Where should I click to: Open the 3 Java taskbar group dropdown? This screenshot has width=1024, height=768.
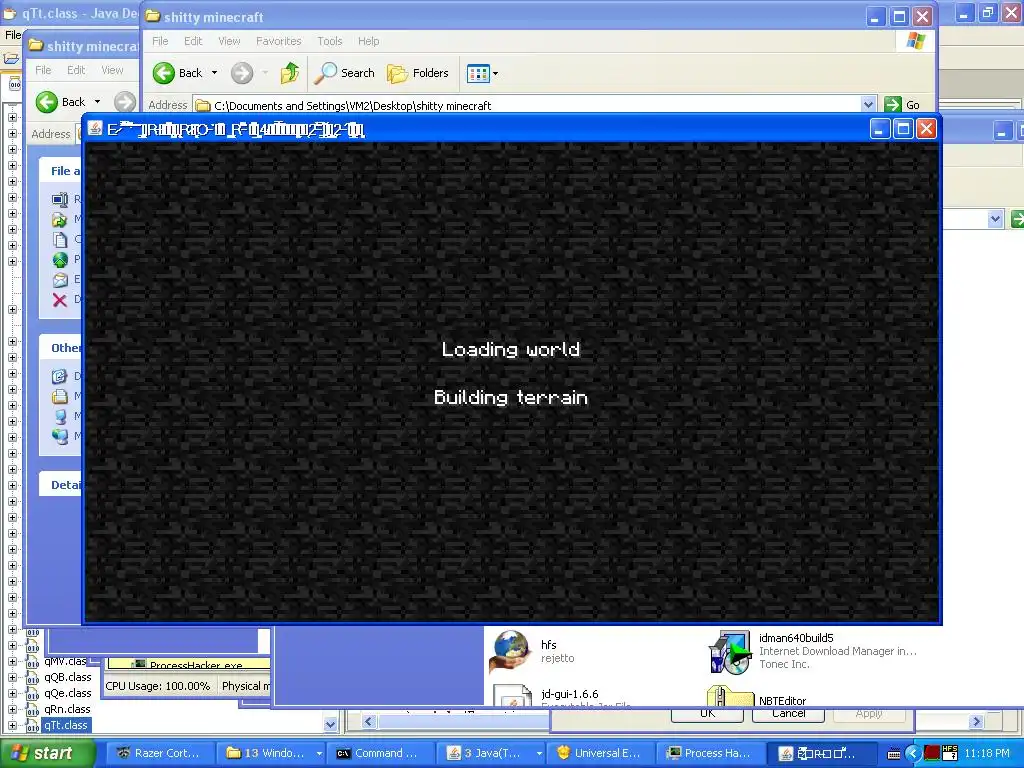click(x=539, y=754)
